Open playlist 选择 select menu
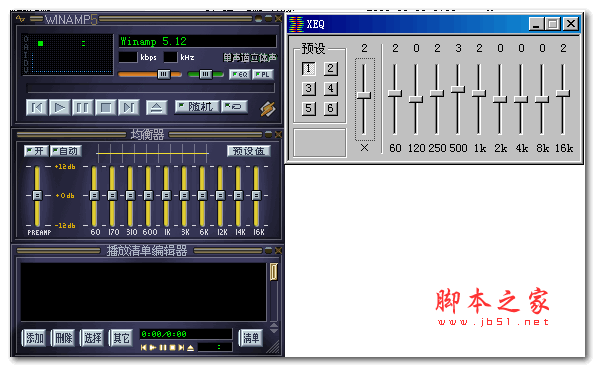 [x=92, y=338]
